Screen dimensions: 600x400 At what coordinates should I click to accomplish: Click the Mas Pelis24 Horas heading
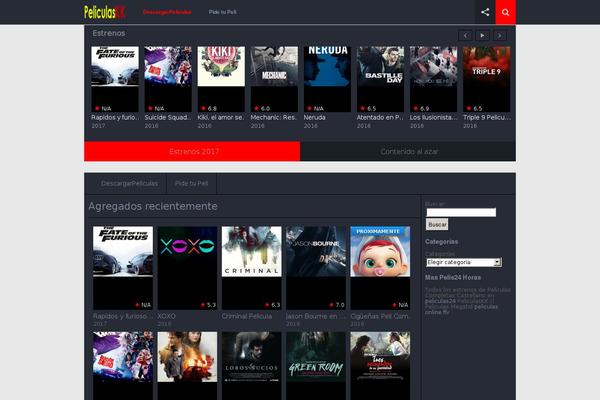coord(453,278)
